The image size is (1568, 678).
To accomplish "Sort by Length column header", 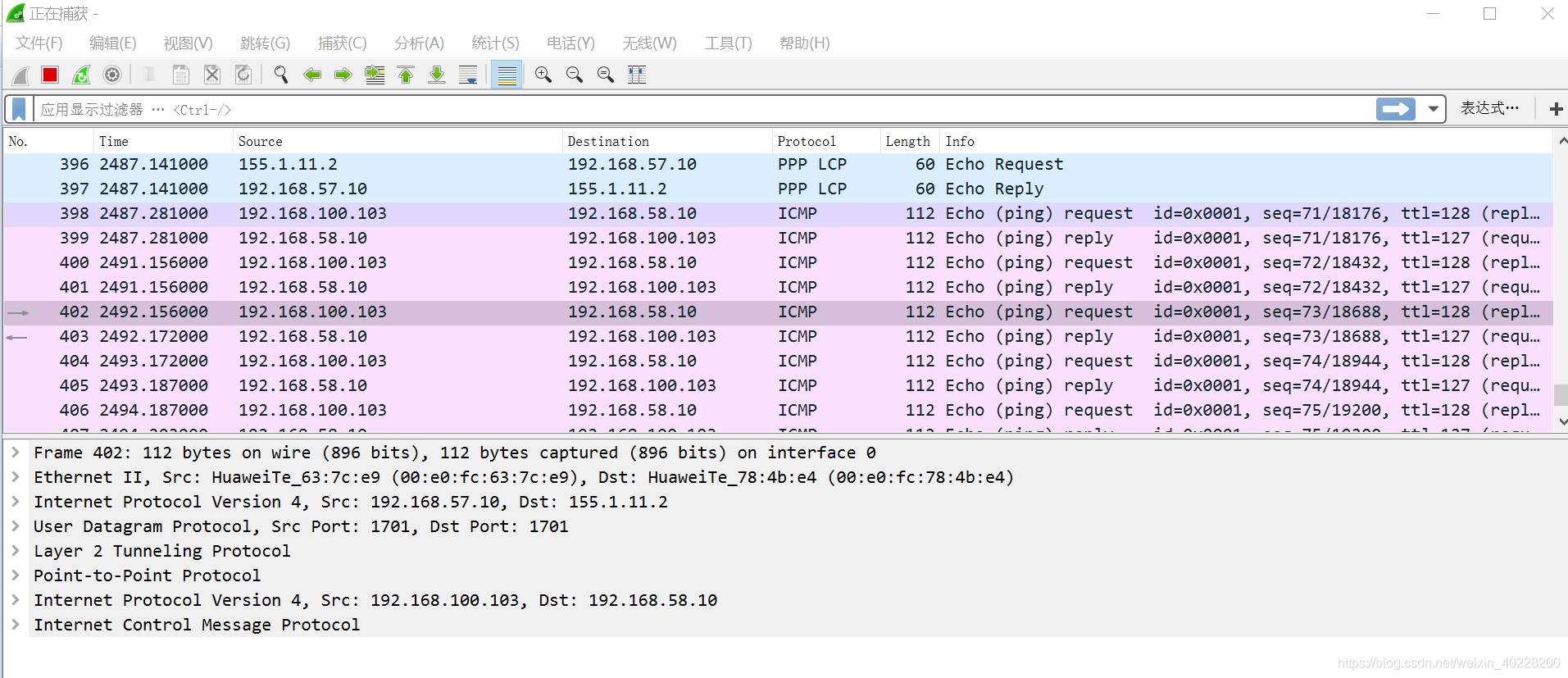I will [x=910, y=142].
